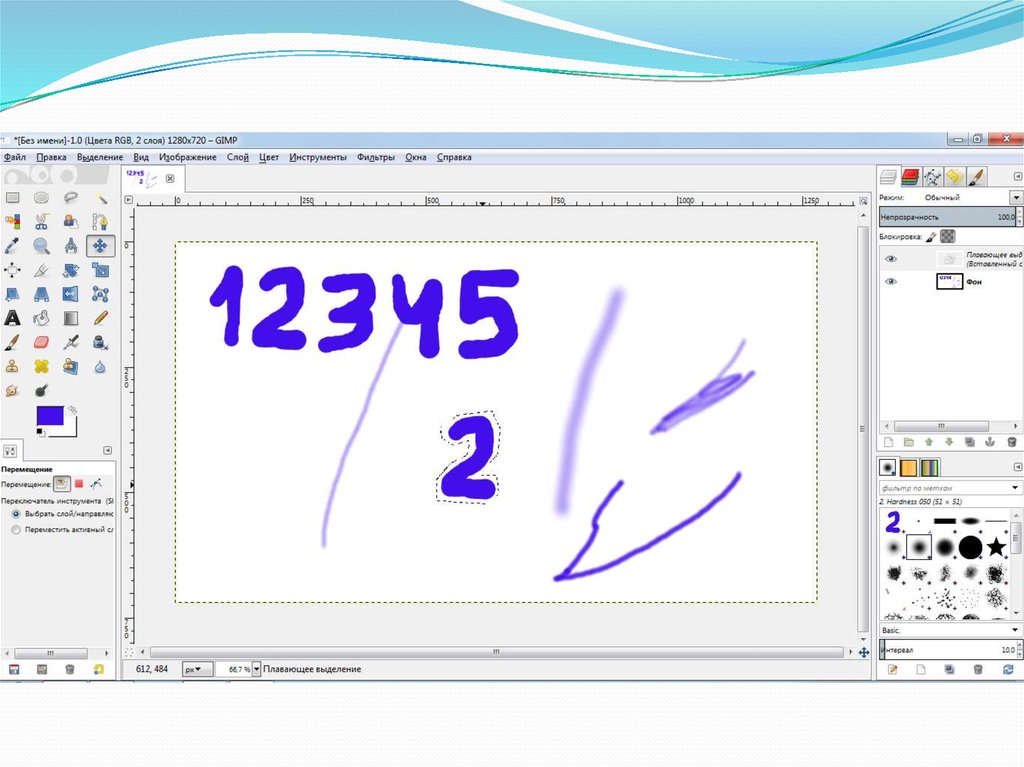Select the Select by Color tool
This screenshot has height=767, width=1024.
pos(12,222)
